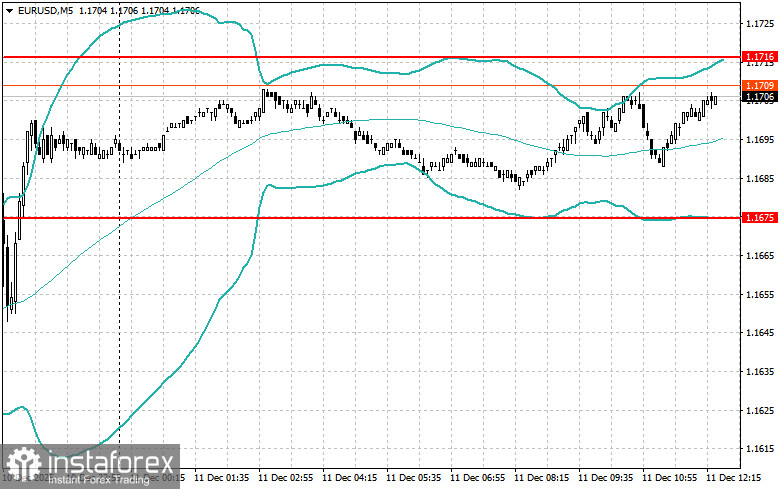Click the 1.1725 price axis value
Viewport: 781px width, 489px height.
click(759, 24)
